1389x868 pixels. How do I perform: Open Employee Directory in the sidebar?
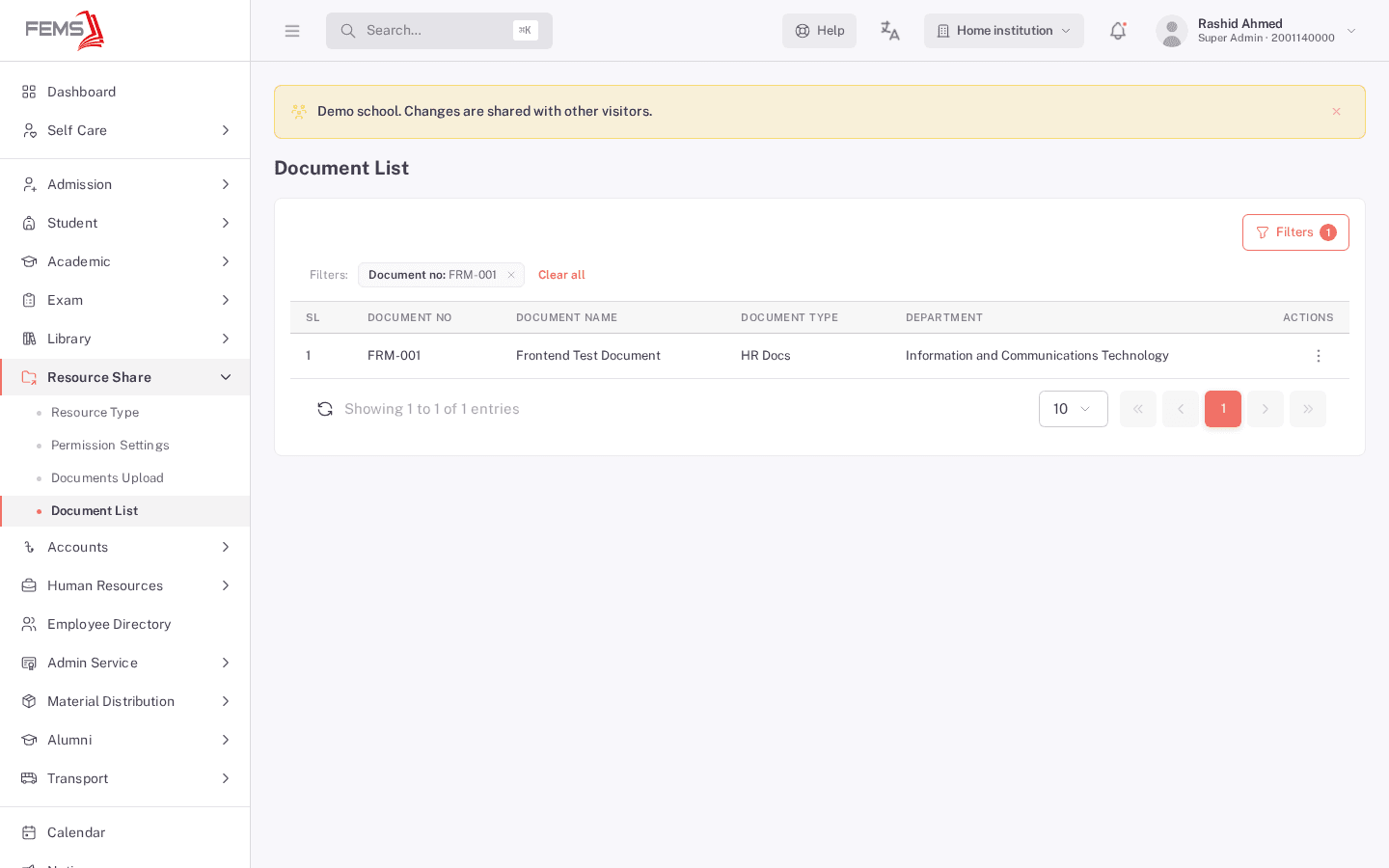(125, 624)
